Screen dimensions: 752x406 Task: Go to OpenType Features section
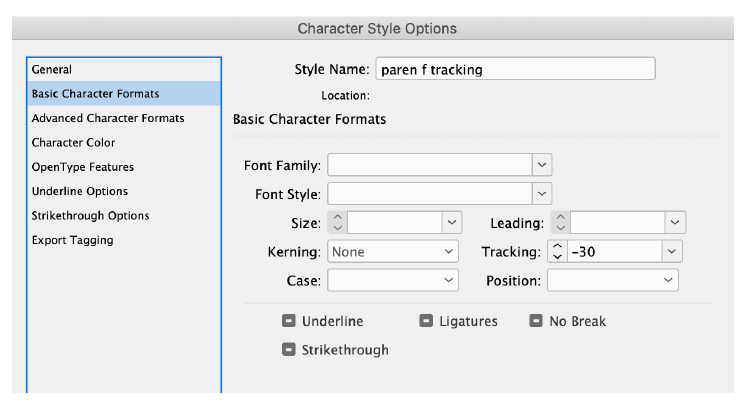pyautogui.click(x=124, y=167)
